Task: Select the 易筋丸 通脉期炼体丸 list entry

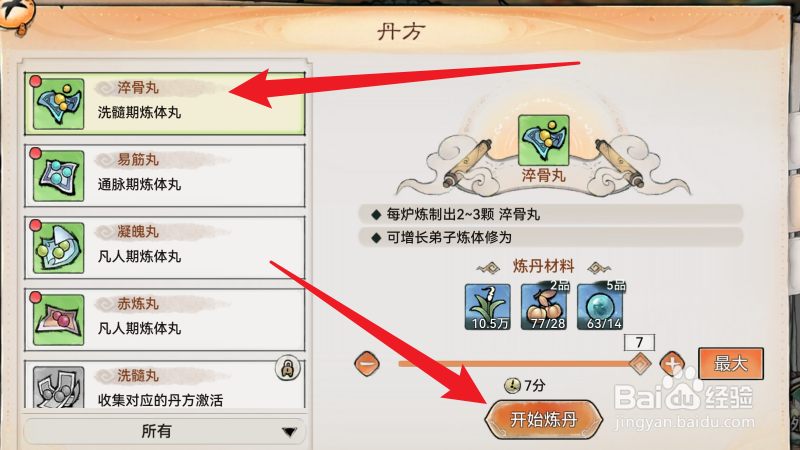Action: 165,176
